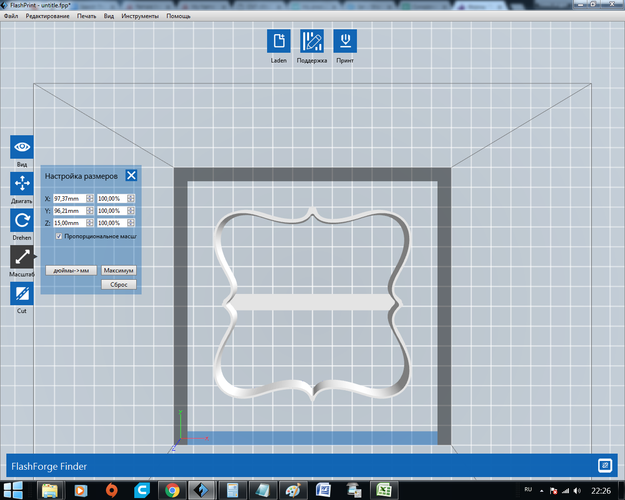Open the Calculator taskbar icon
The image size is (625, 500).
click(232, 490)
